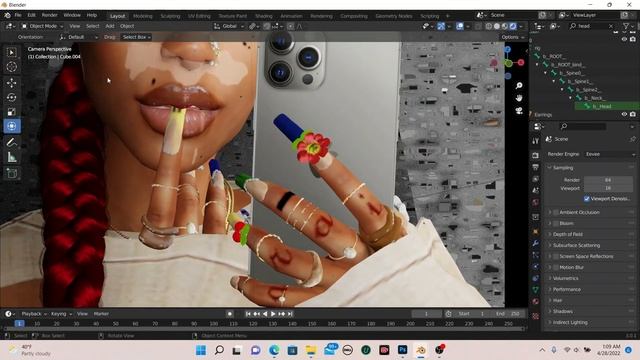
Task: Open the timeline Keying menu
Action: coord(61,314)
